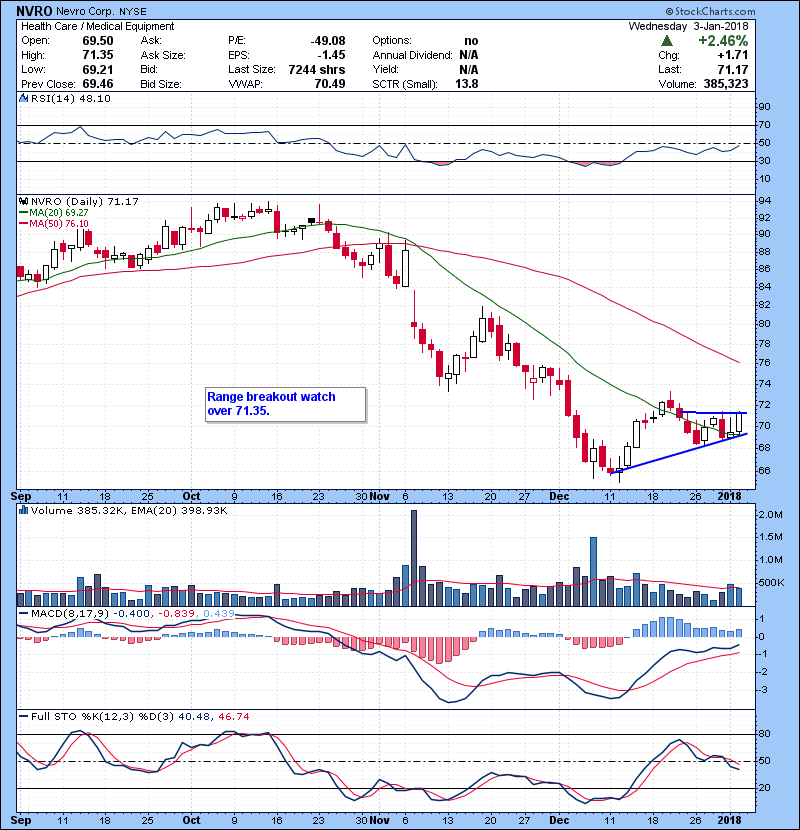The height and width of the screenshot is (830, 800).
Task: Click the Volume panel bar icon
Action: (23, 510)
